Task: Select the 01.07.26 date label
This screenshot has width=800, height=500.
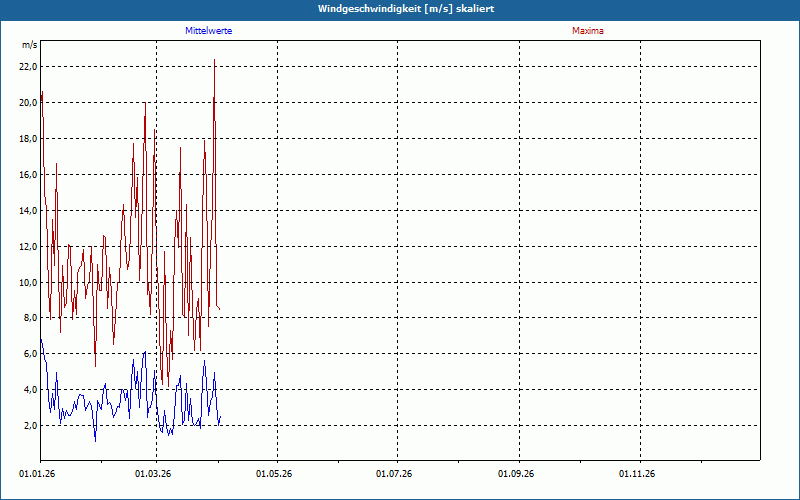Action: click(395, 473)
